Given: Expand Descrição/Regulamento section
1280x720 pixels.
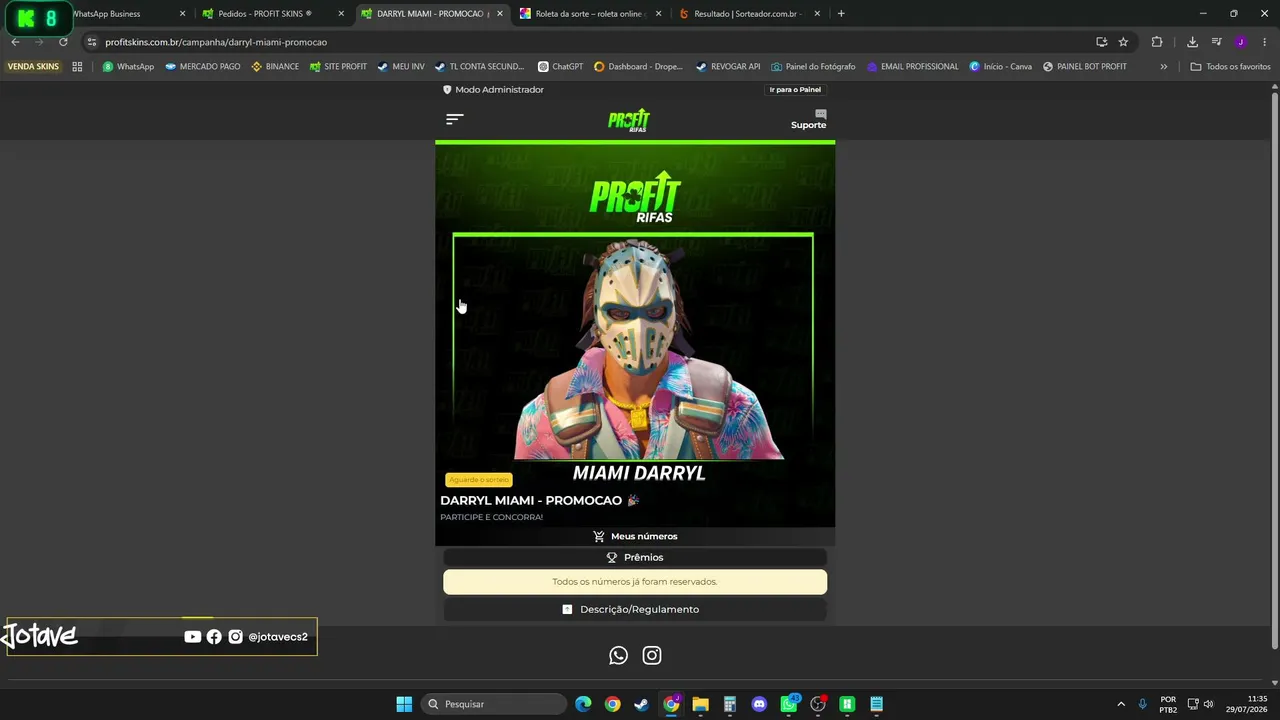Looking at the screenshot, I should click(635, 609).
